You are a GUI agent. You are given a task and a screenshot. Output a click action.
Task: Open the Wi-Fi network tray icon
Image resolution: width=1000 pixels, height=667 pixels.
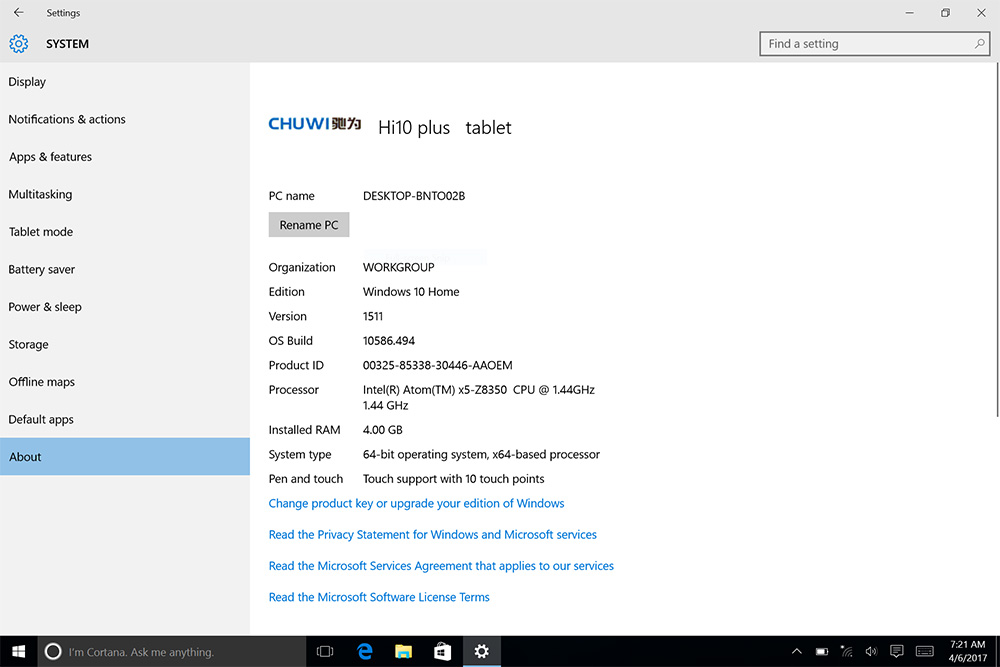[x=846, y=651]
